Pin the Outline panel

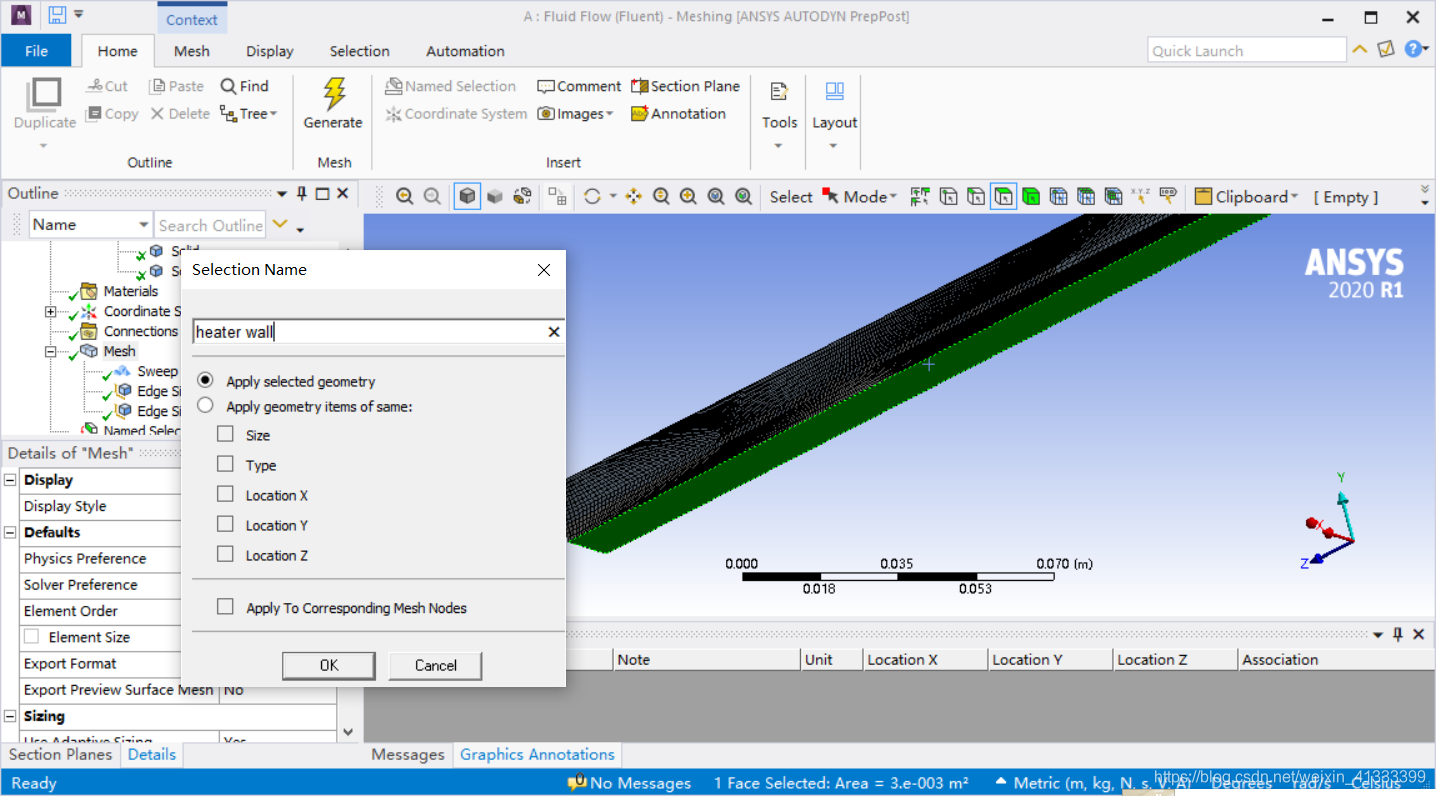(x=302, y=194)
